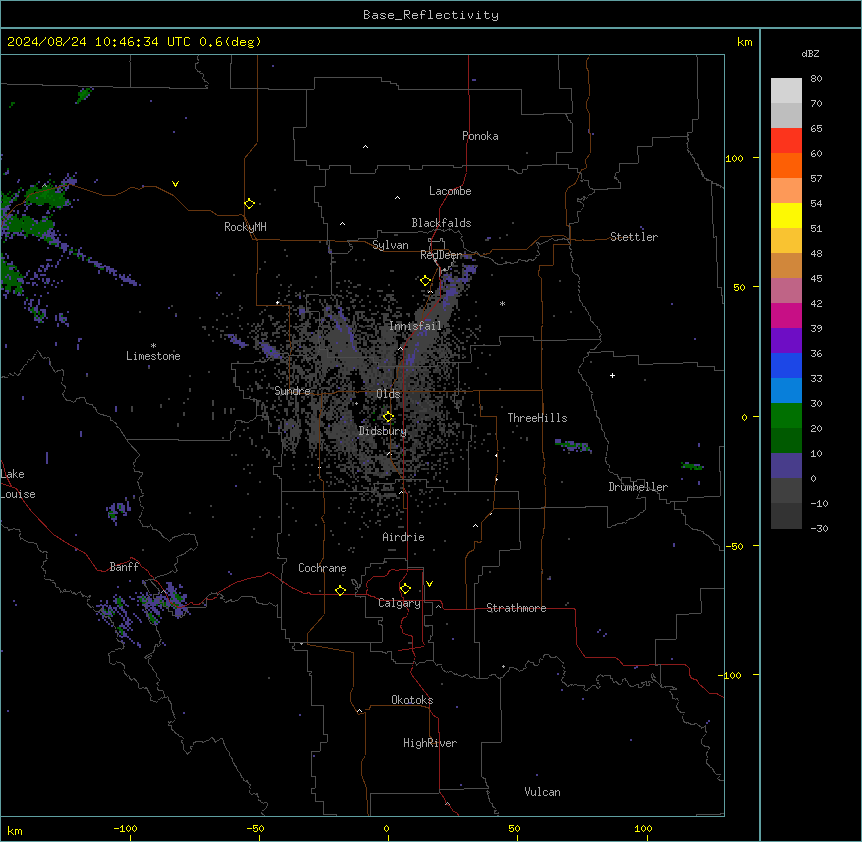Select the yellow diamond marker above Didsbury
This screenshot has height=842, width=862.
388,417
